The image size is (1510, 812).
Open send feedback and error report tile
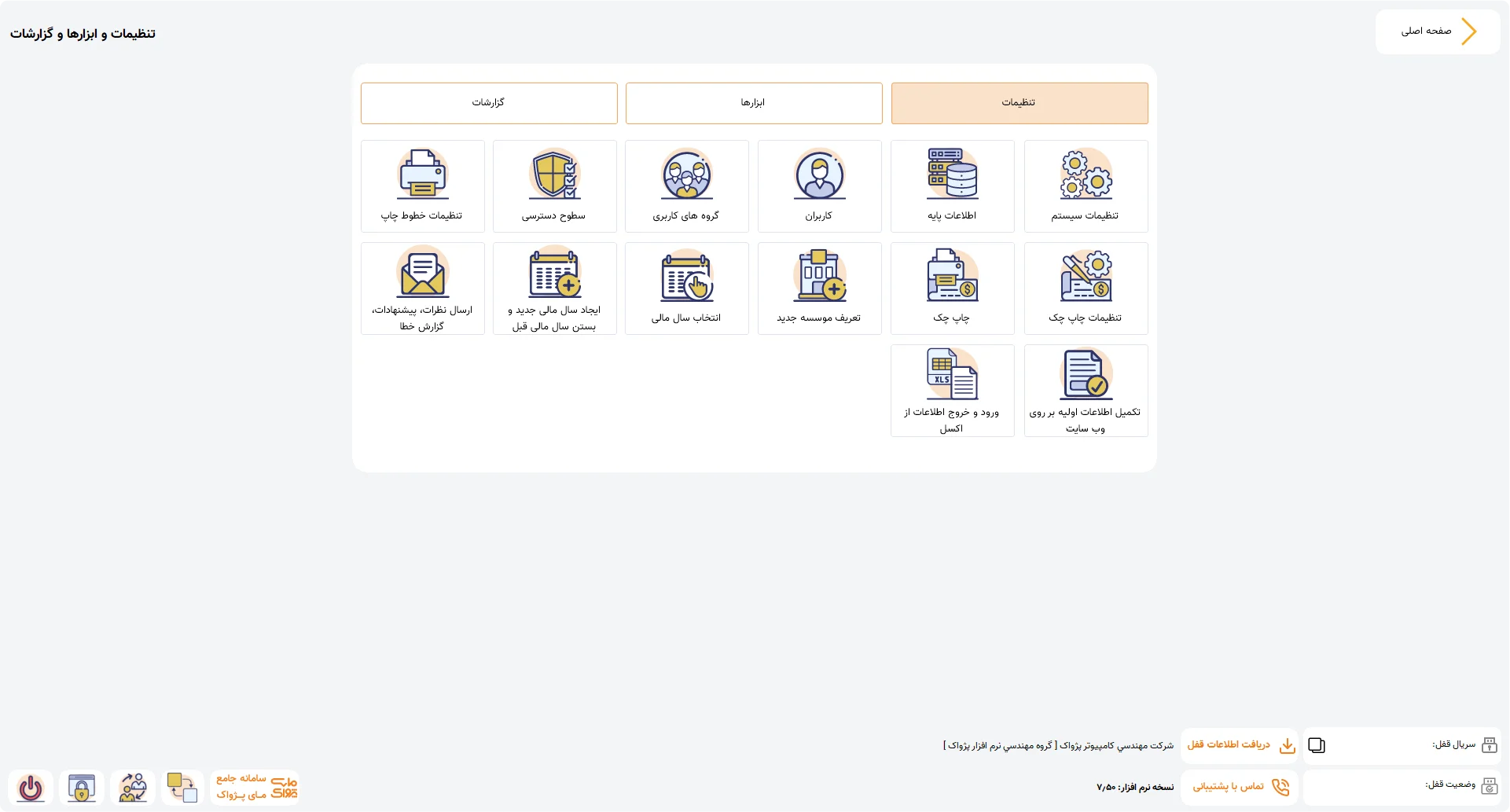pos(422,288)
